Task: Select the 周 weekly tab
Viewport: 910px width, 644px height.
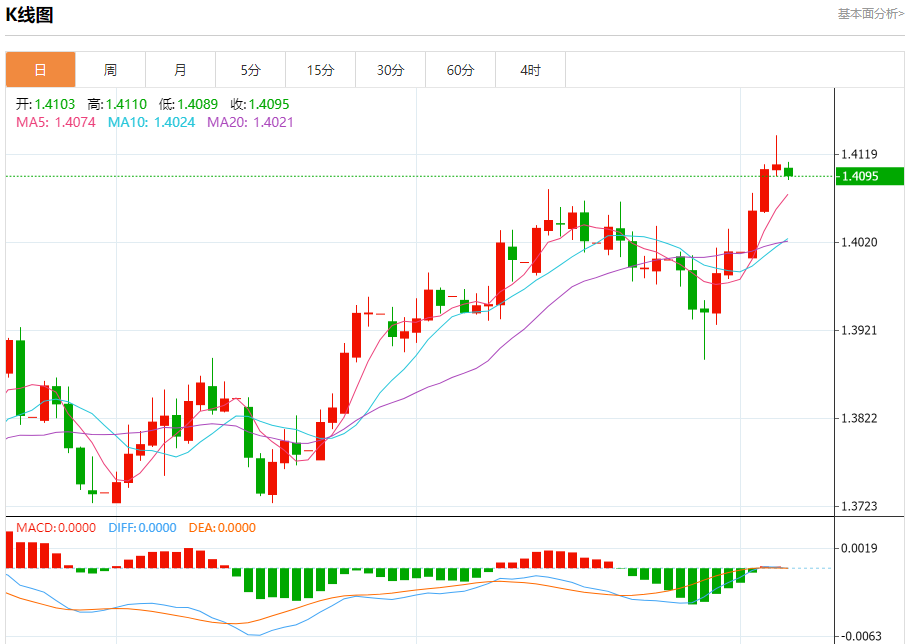Action: coord(110,70)
